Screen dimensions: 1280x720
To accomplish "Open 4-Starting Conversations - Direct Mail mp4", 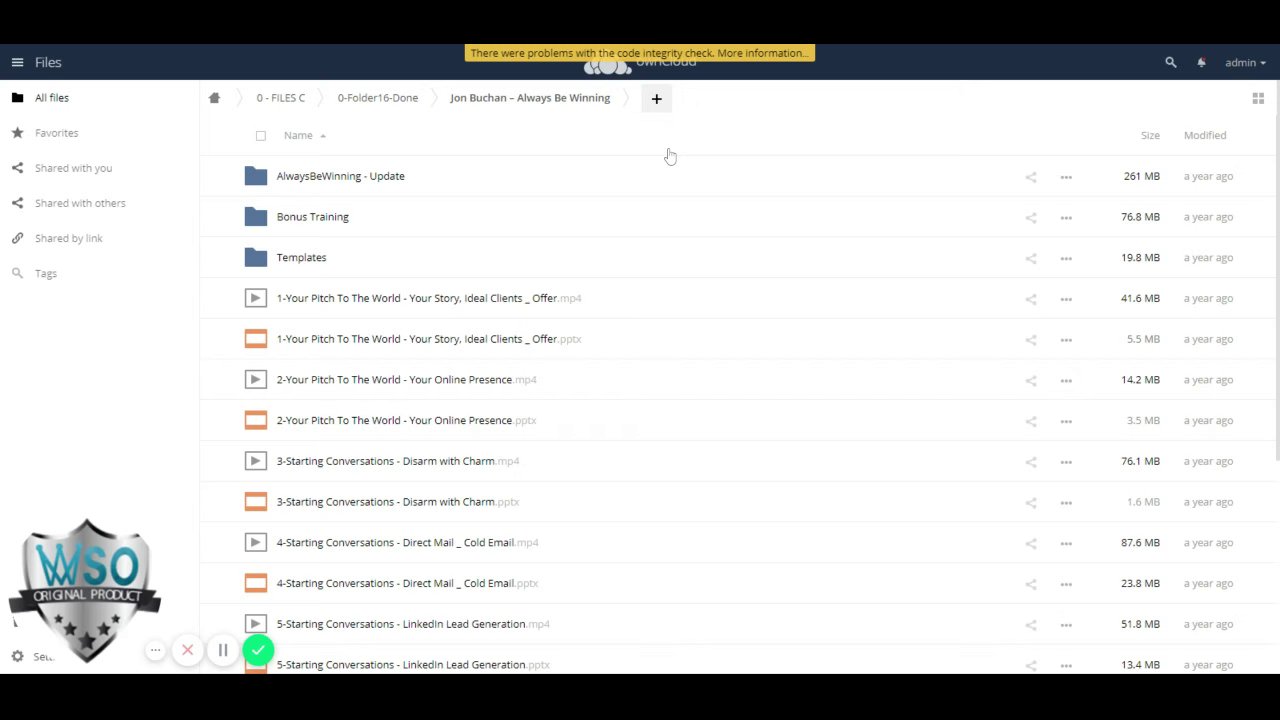I will [407, 543].
